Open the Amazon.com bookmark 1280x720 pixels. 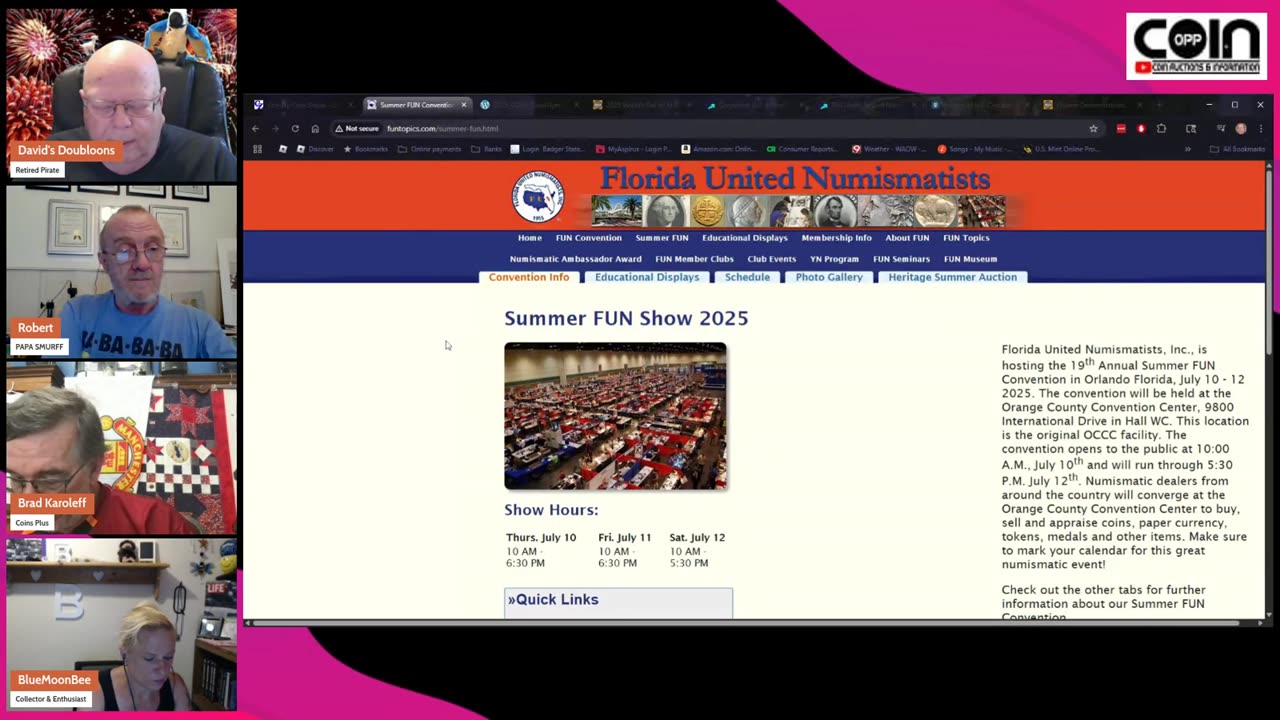[x=718, y=149]
